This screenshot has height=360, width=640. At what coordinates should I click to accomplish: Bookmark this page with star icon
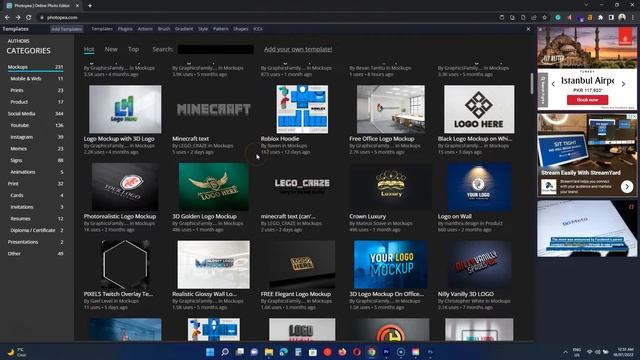coord(544,18)
